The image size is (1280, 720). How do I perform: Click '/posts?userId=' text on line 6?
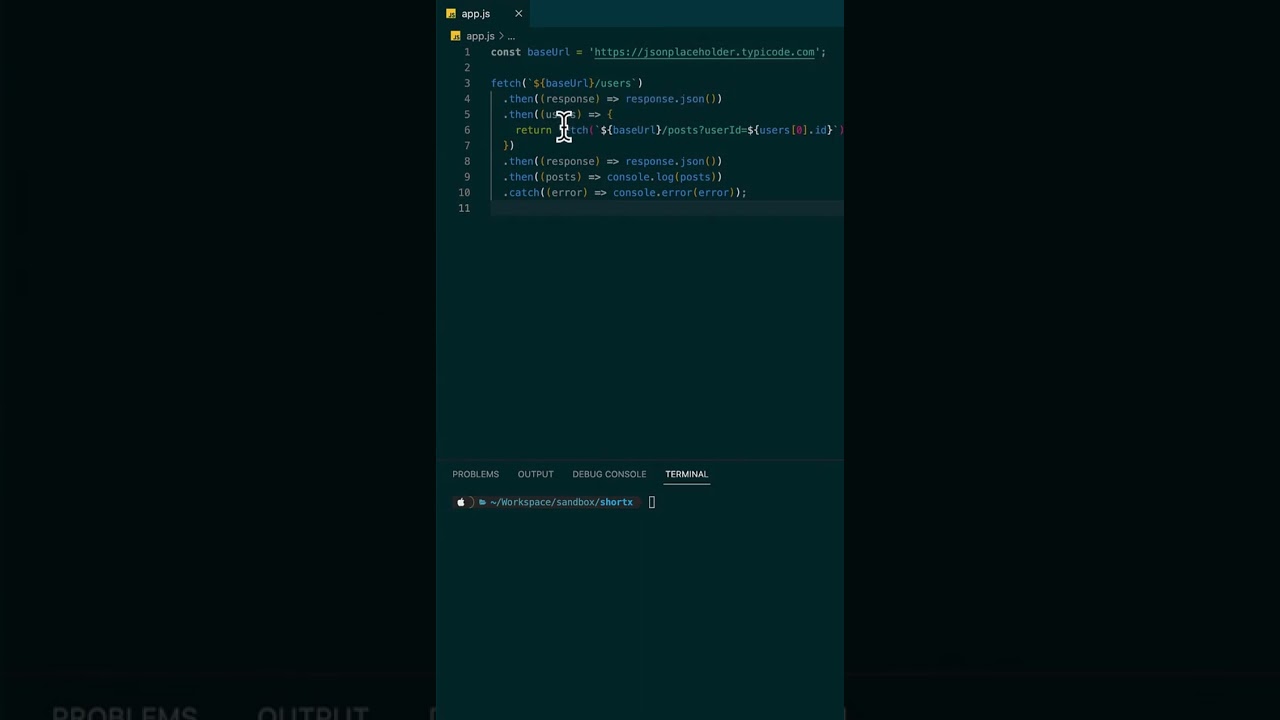pyautogui.click(x=704, y=130)
